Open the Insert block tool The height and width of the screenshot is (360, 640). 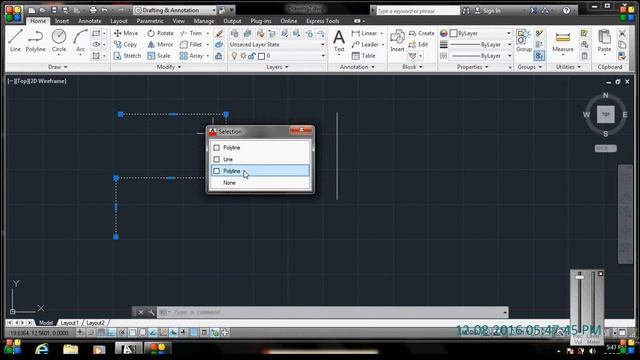(397, 41)
